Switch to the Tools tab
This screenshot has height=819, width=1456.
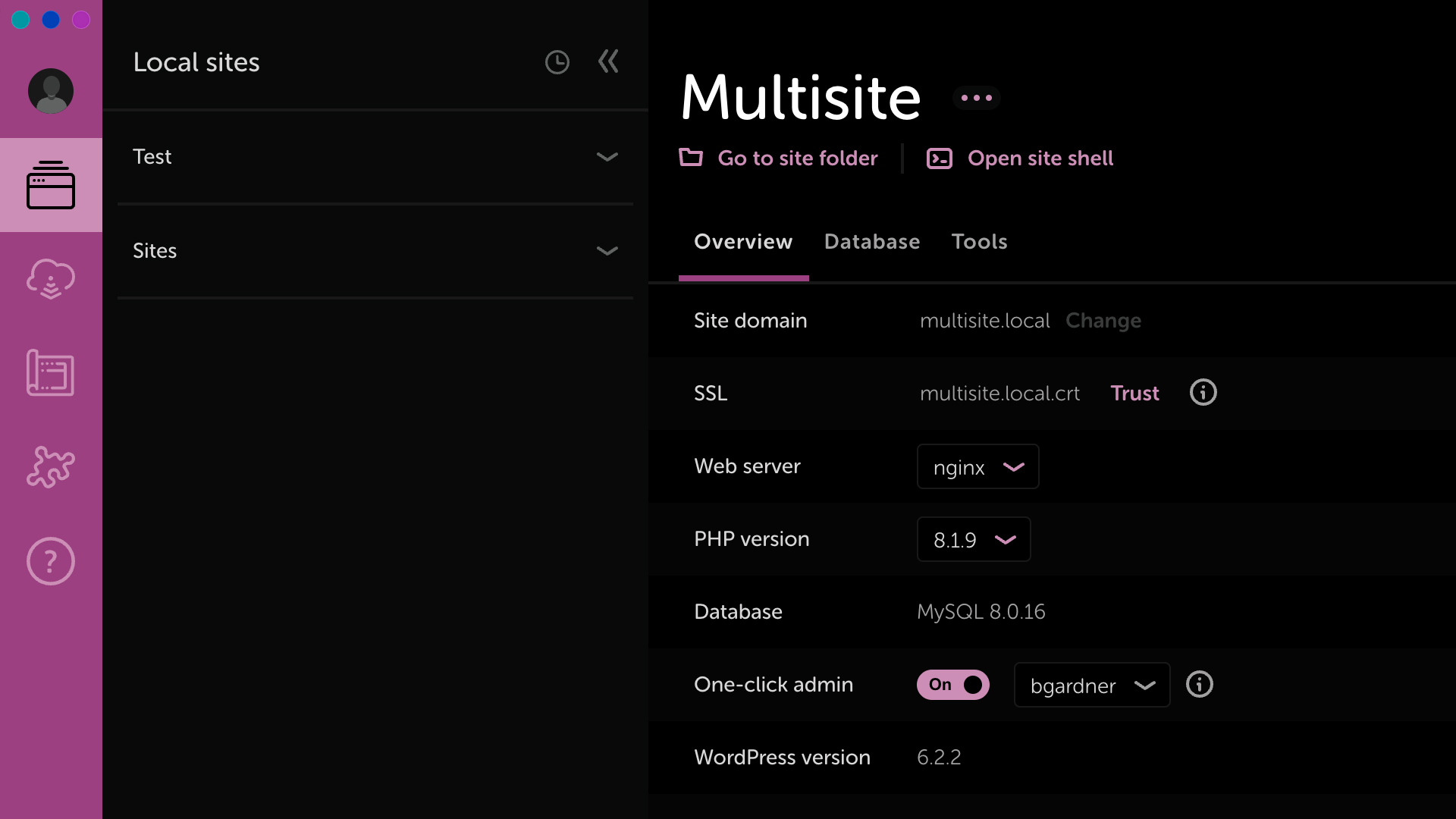click(x=979, y=241)
